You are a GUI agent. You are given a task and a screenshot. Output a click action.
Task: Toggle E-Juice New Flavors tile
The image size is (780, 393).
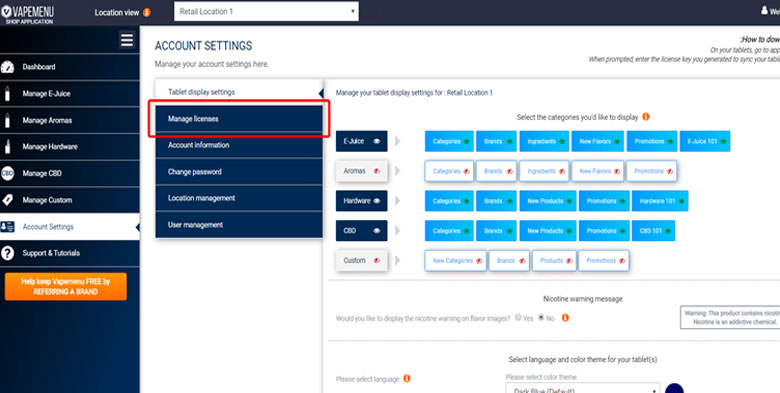point(597,141)
